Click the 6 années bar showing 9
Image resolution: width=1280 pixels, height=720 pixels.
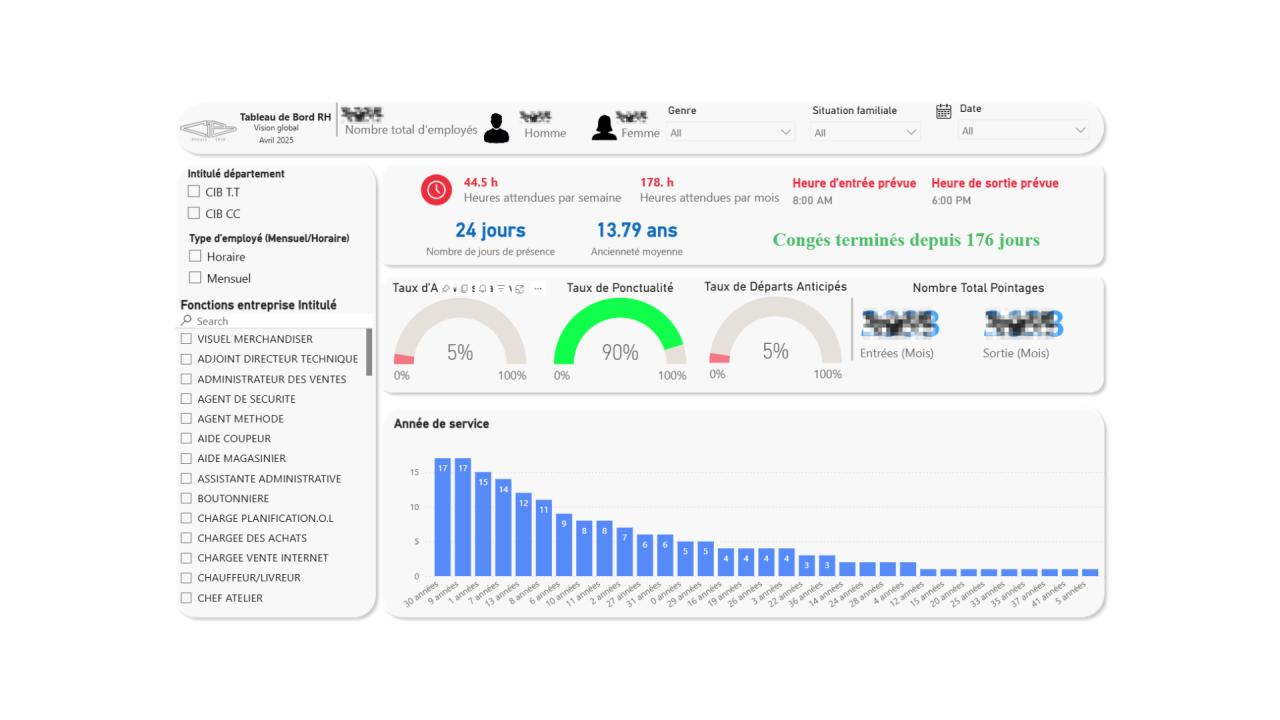pyautogui.click(x=564, y=545)
